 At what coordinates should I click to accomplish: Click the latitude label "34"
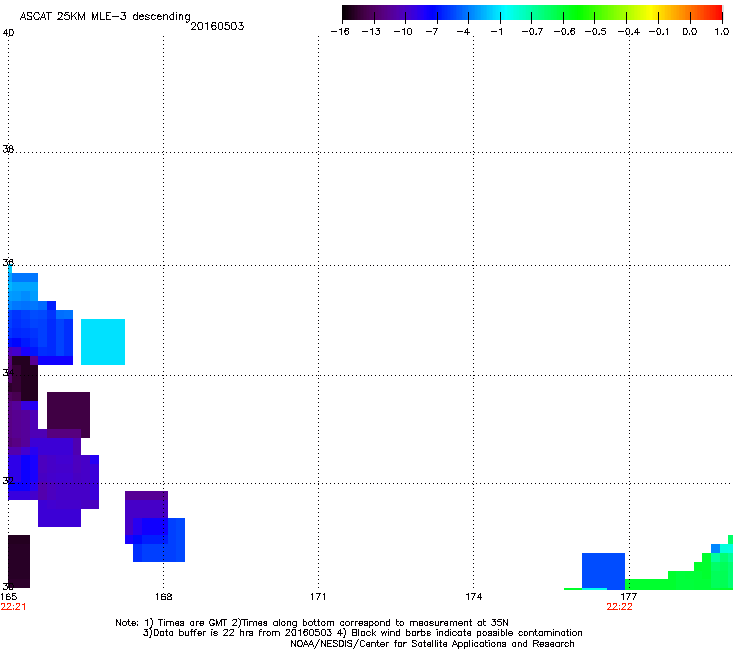coord(8,372)
